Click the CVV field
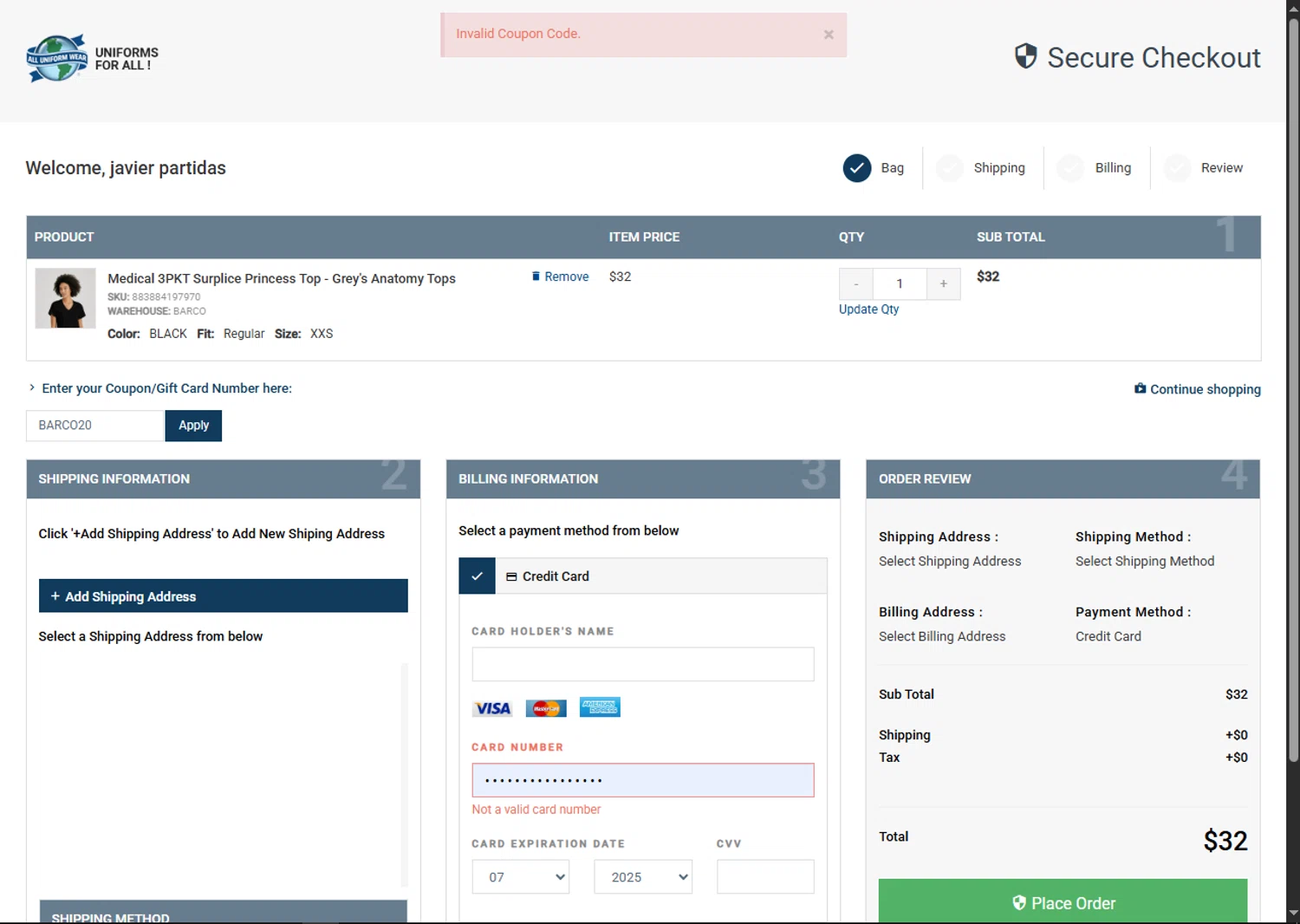The width and height of the screenshot is (1300, 924). tap(765, 877)
